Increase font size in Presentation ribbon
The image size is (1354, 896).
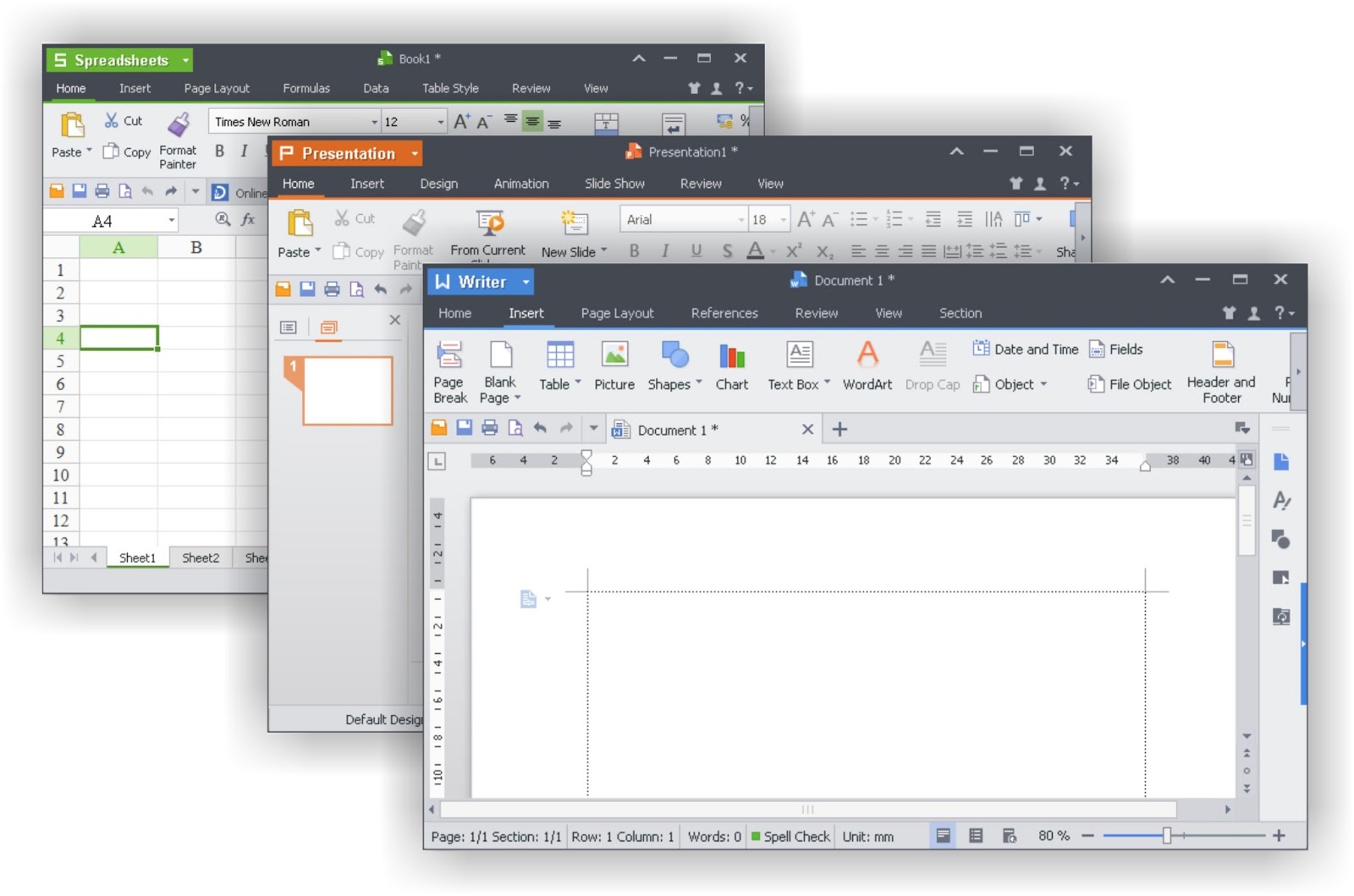806,220
